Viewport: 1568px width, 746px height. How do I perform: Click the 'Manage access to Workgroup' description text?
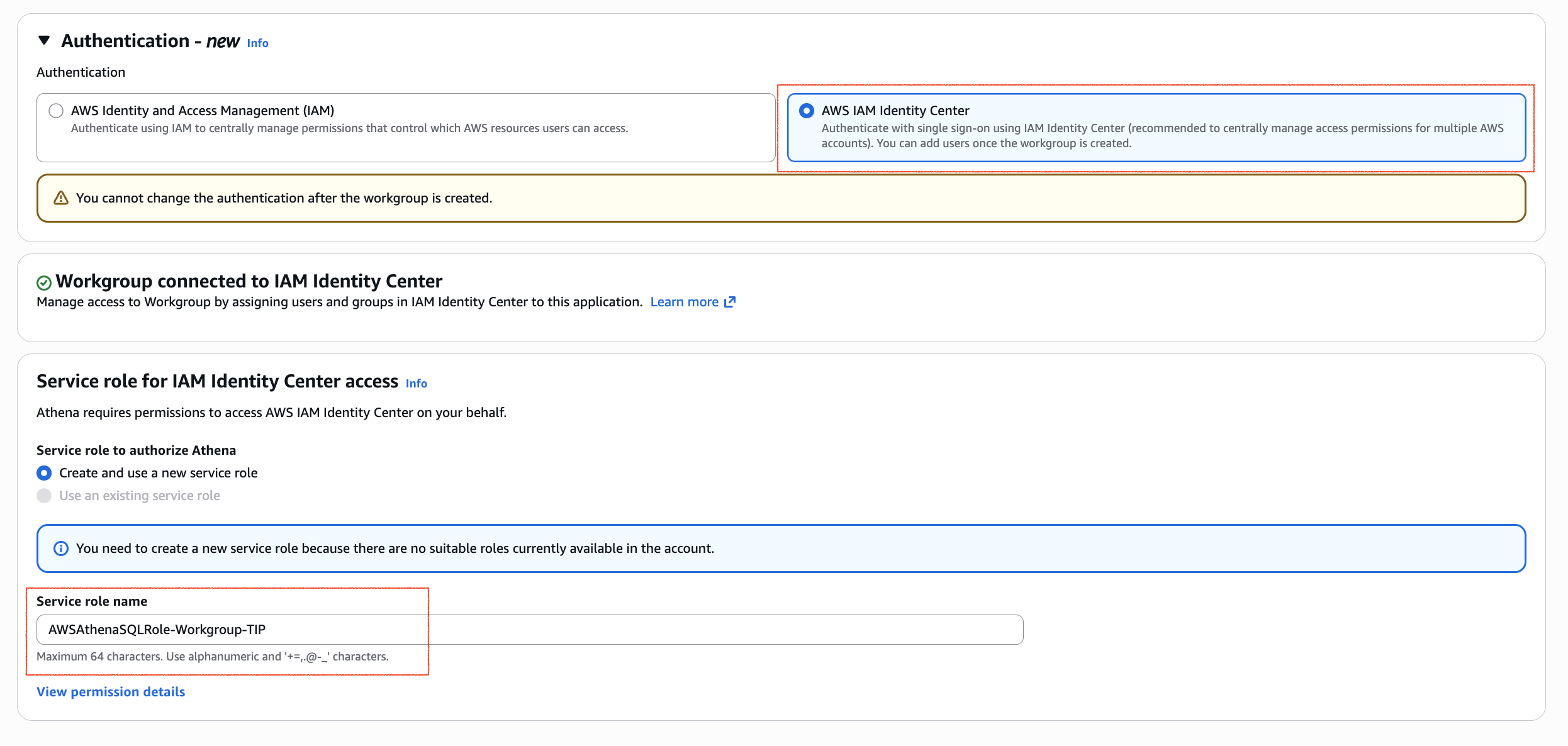[x=340, y=302]
